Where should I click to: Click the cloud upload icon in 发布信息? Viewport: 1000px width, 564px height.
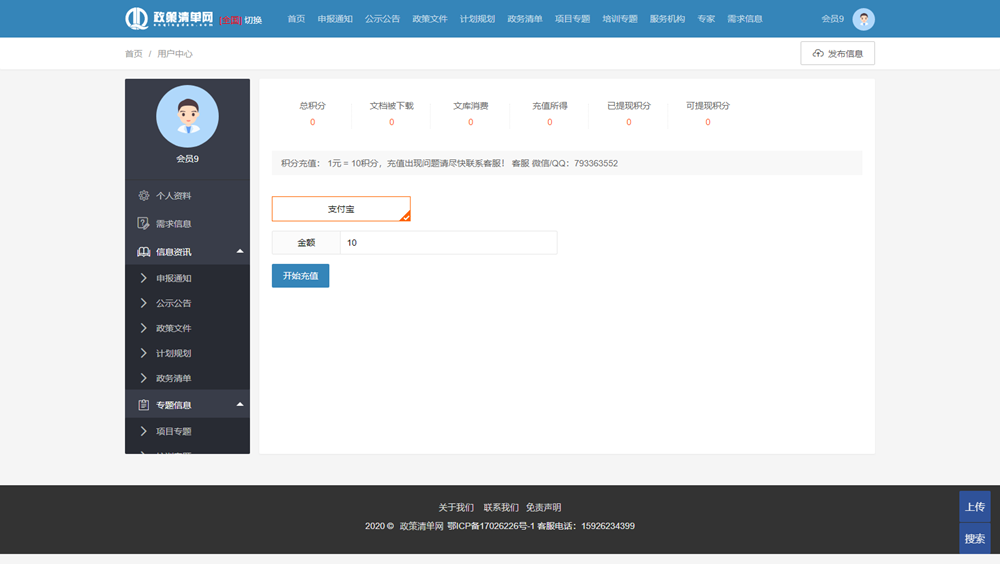coord(818,54)
